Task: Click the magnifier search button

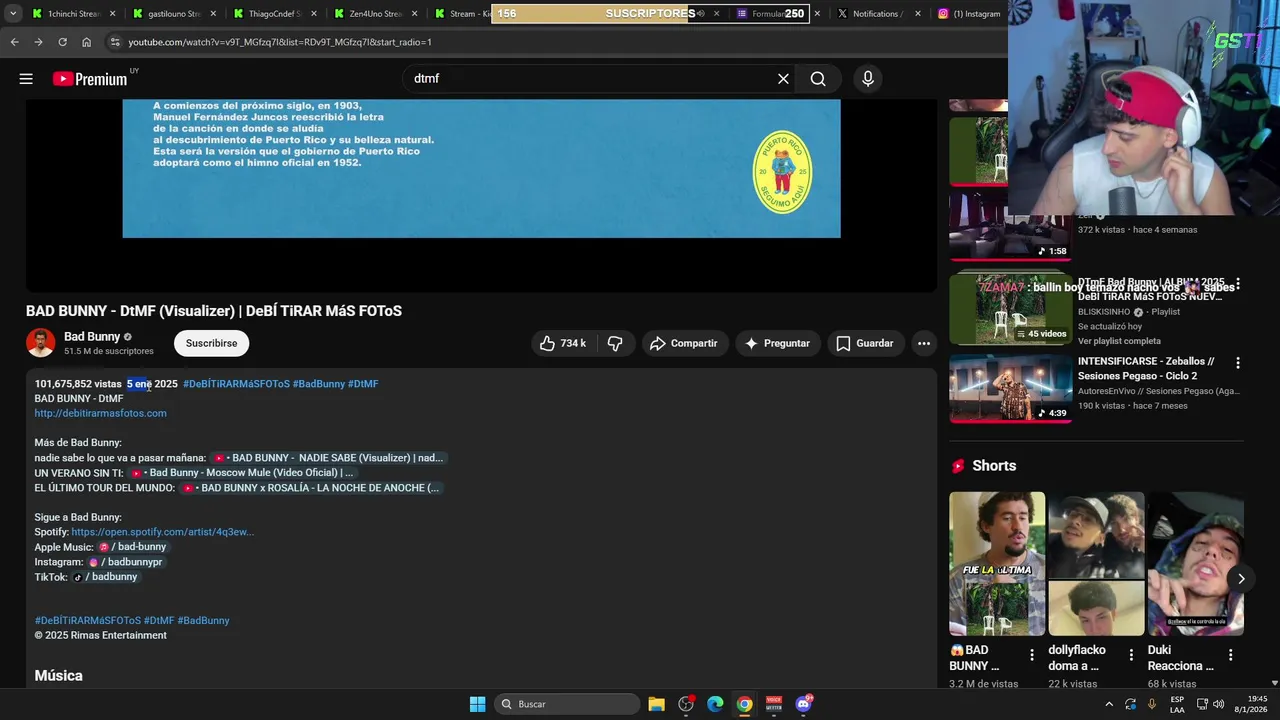Action: pos(818,79)
